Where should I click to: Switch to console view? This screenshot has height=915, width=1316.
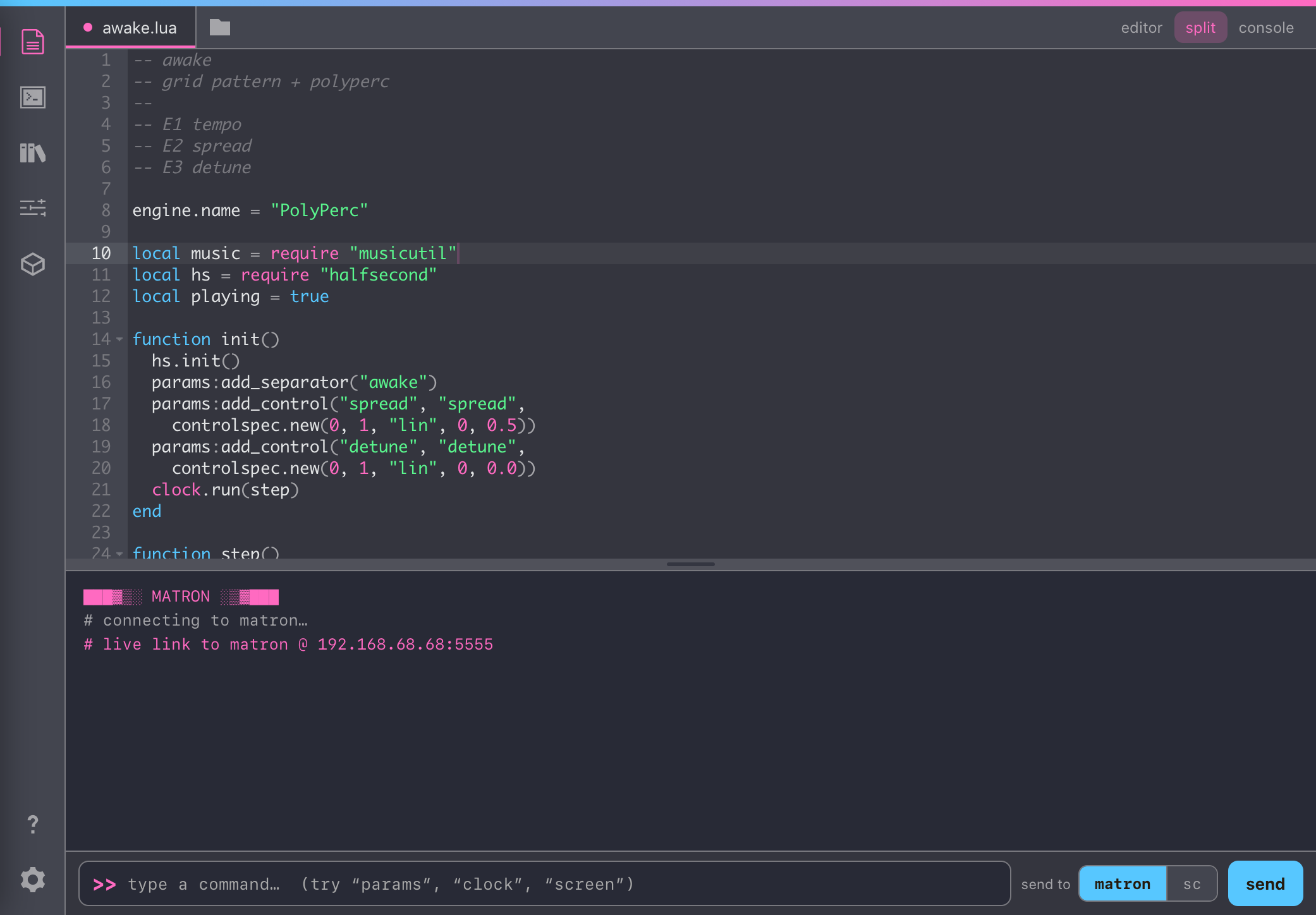tap(1266, 28)
